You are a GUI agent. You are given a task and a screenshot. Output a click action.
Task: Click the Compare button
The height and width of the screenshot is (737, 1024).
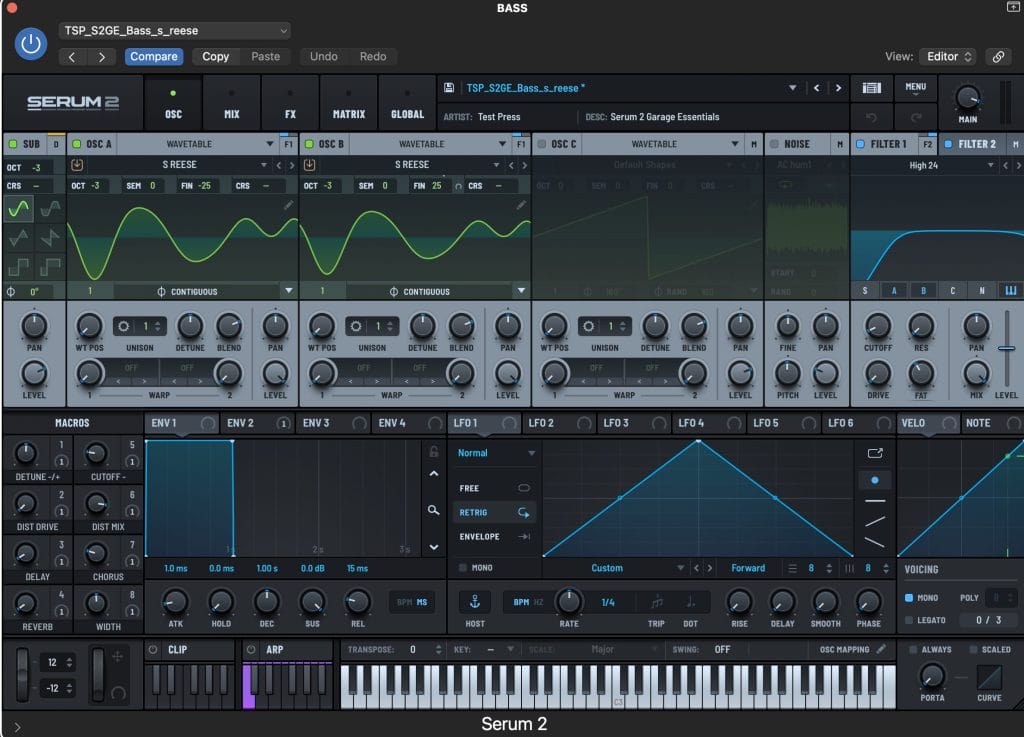[x=154, y=57]
